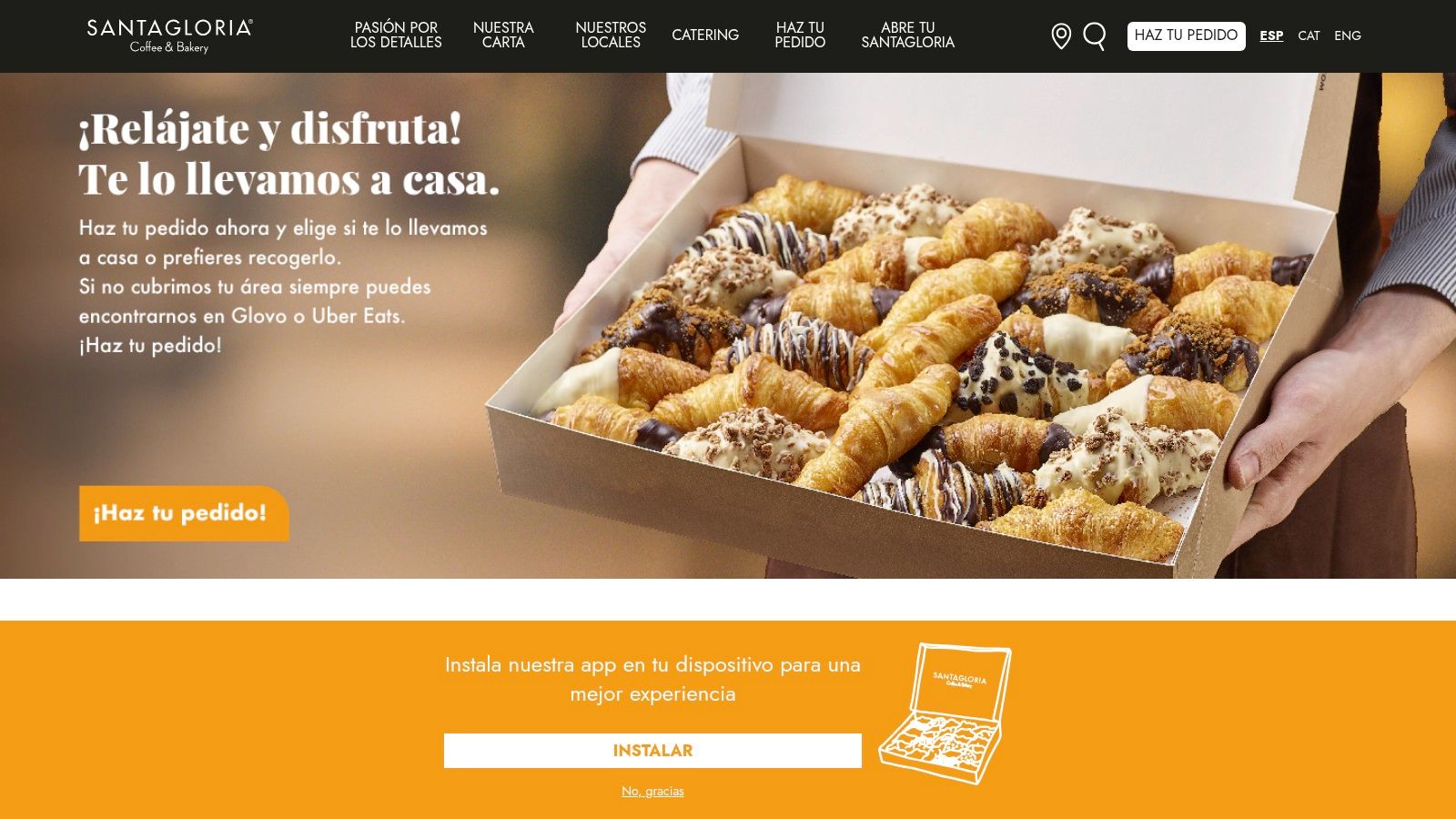
Task: Switch language to CAT
Action: coord(1309,36)
